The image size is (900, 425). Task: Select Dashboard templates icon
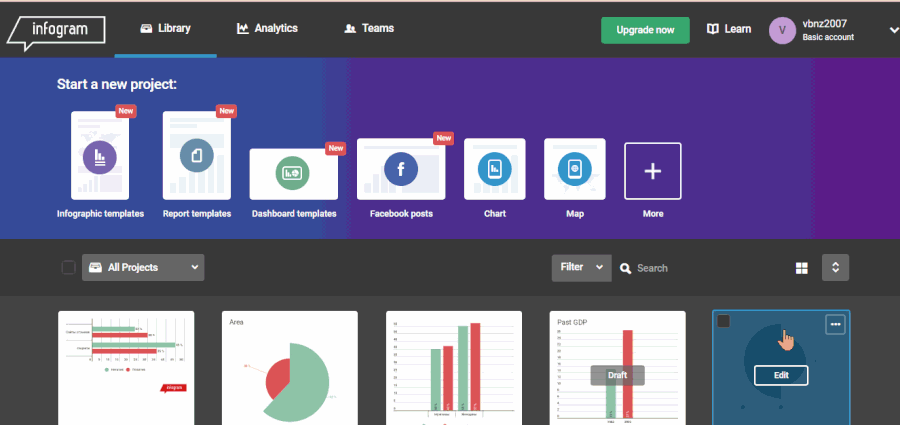(293, 173)
